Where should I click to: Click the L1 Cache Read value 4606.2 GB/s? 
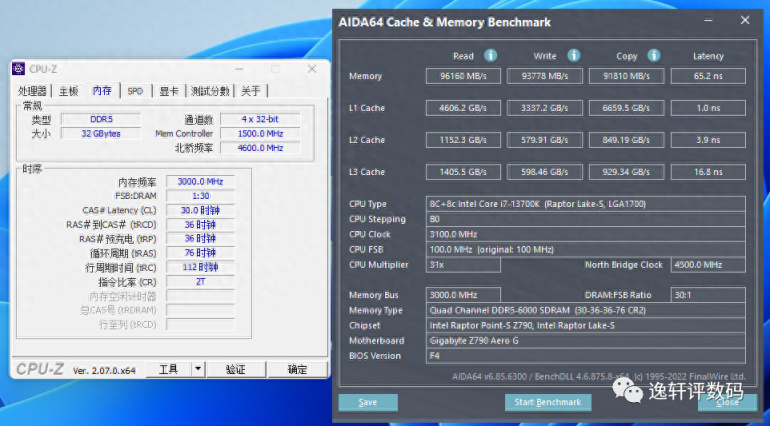(463, 108)
